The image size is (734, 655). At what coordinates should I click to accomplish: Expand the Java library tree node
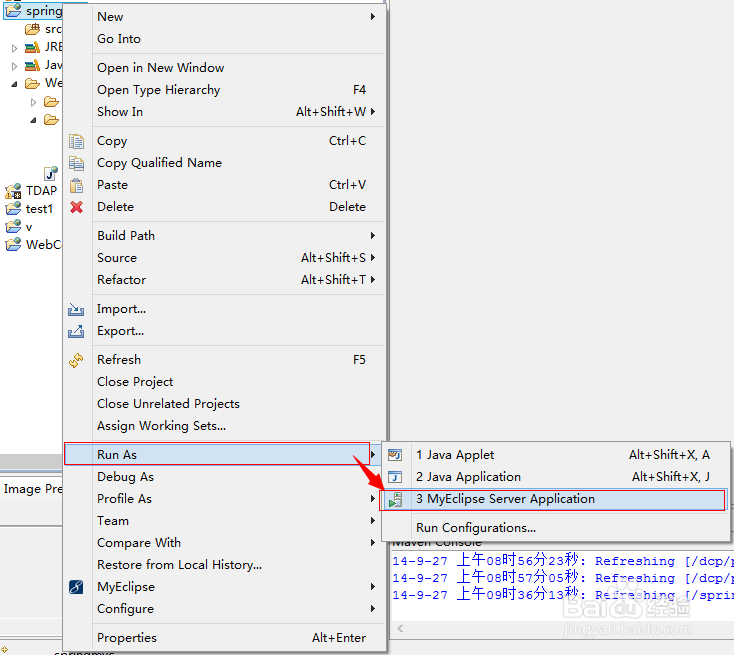tap(14, 66)
